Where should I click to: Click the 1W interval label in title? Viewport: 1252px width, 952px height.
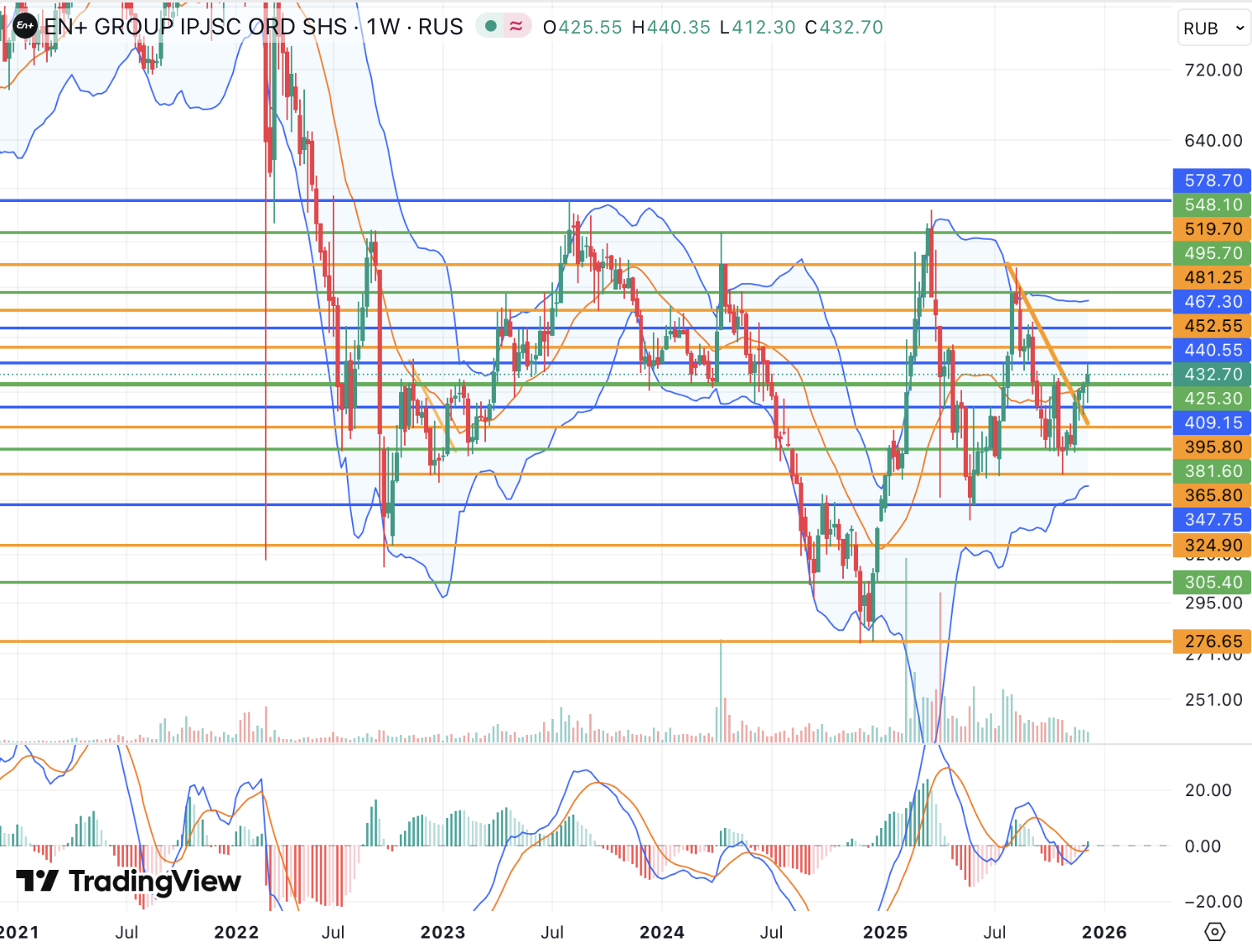pos(383,27)
